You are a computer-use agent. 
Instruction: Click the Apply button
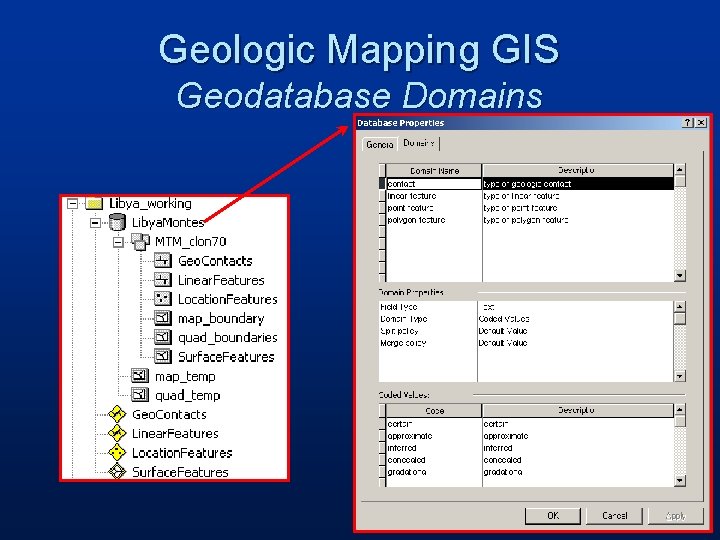tap(675, 516)
